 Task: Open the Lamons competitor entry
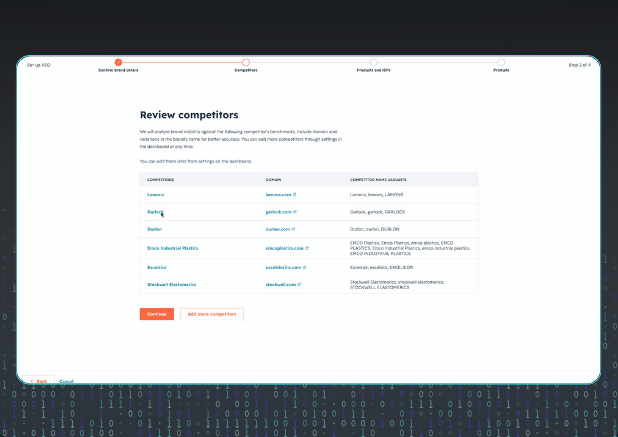pos(156,195)
